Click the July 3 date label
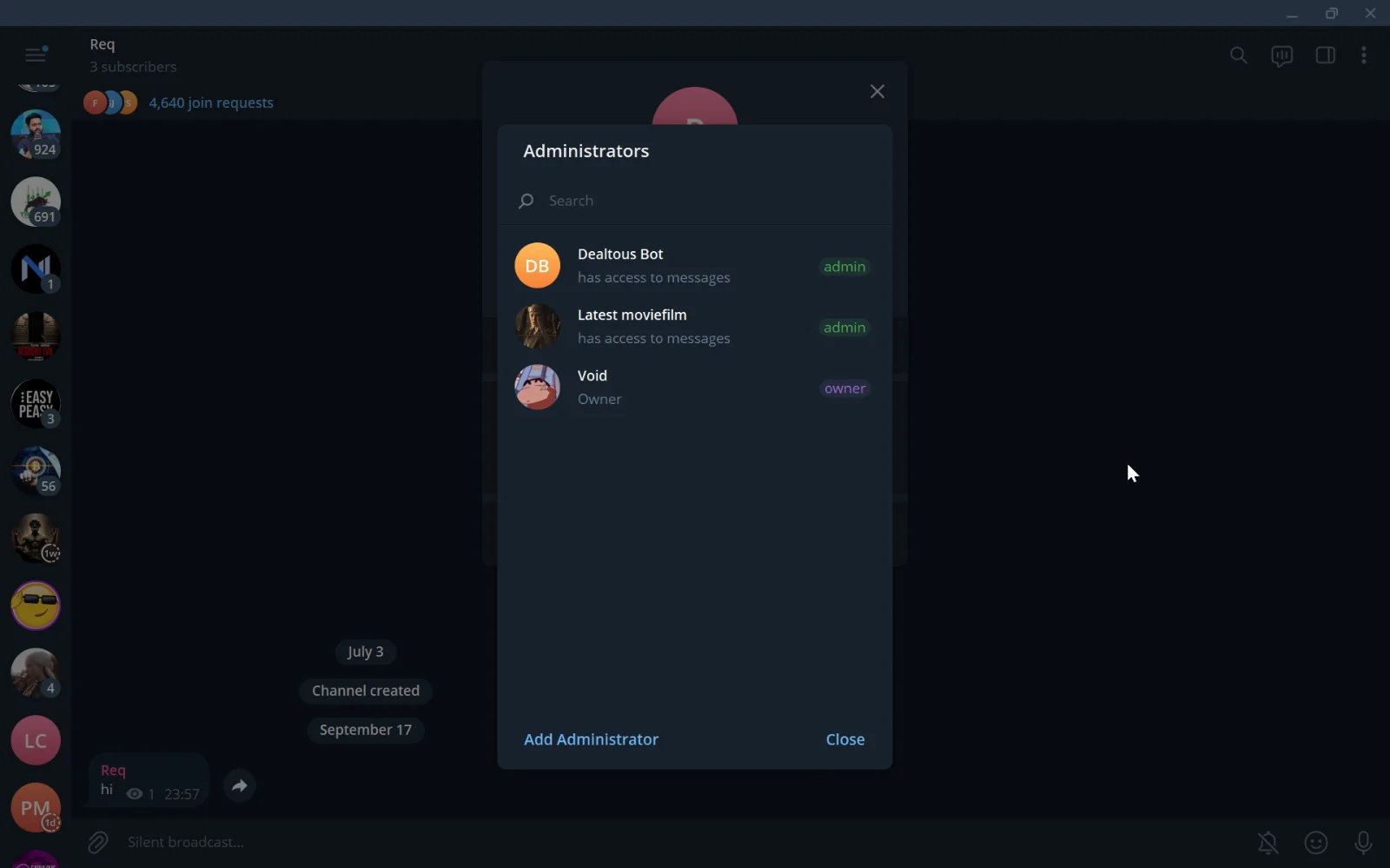Screen dimensions: 1390x868 [365, 652]
